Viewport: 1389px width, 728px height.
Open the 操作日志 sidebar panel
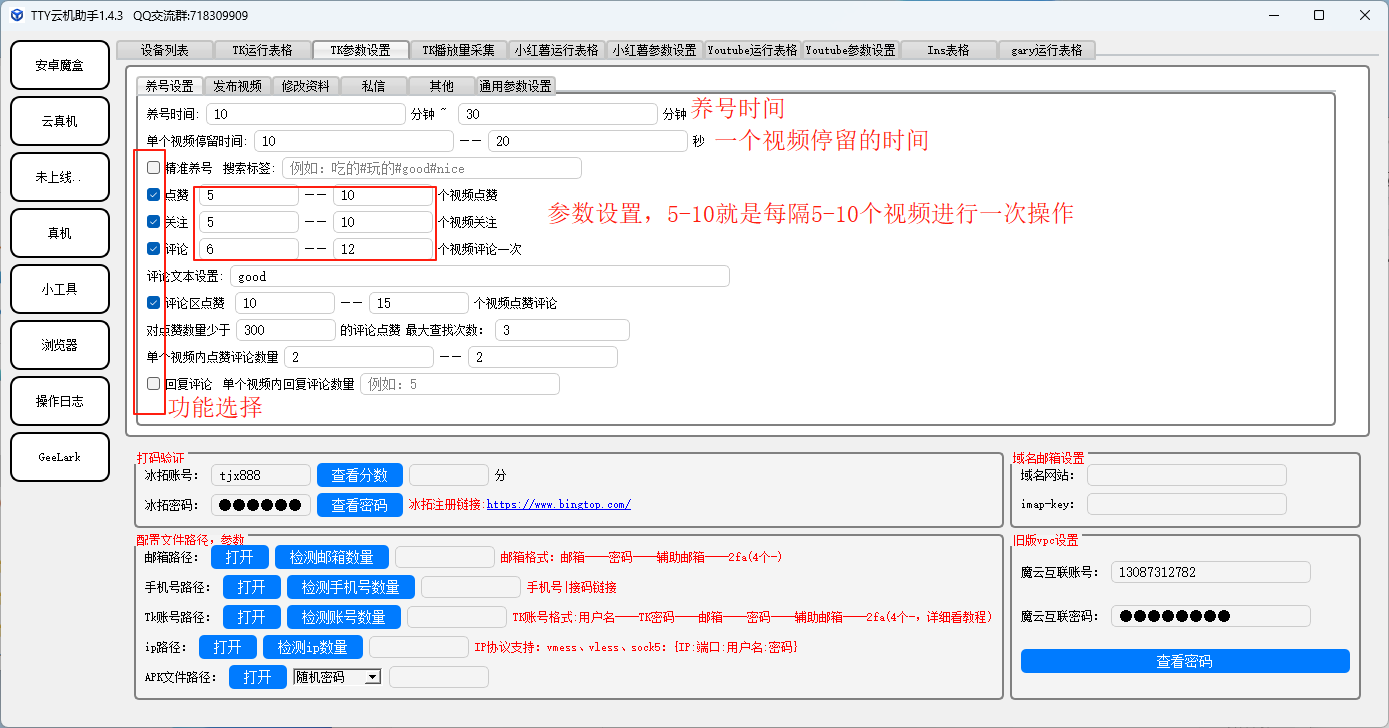coord(59,401)
